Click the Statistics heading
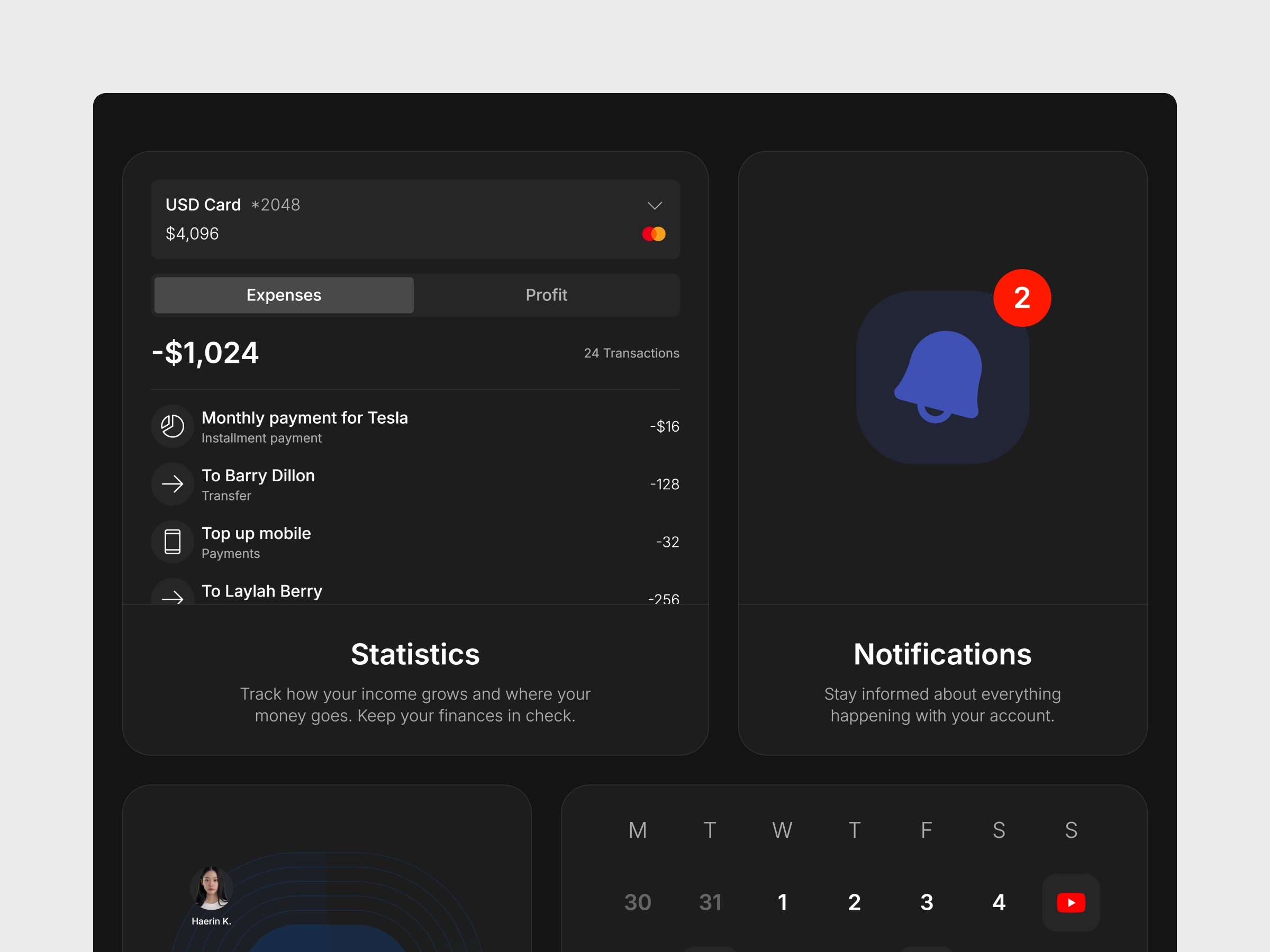The height and width of the screenshot is (952, 1270). [x=415, y=654]
